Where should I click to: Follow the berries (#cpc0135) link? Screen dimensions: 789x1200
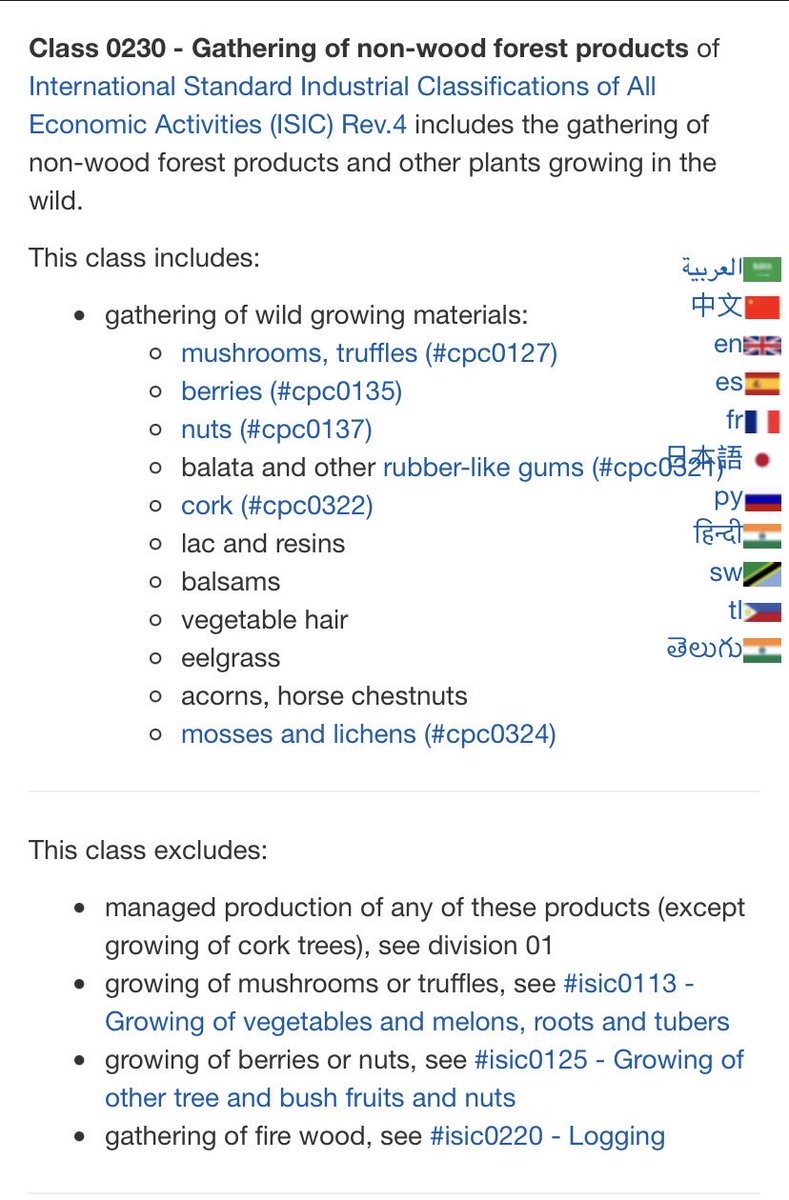291,391
